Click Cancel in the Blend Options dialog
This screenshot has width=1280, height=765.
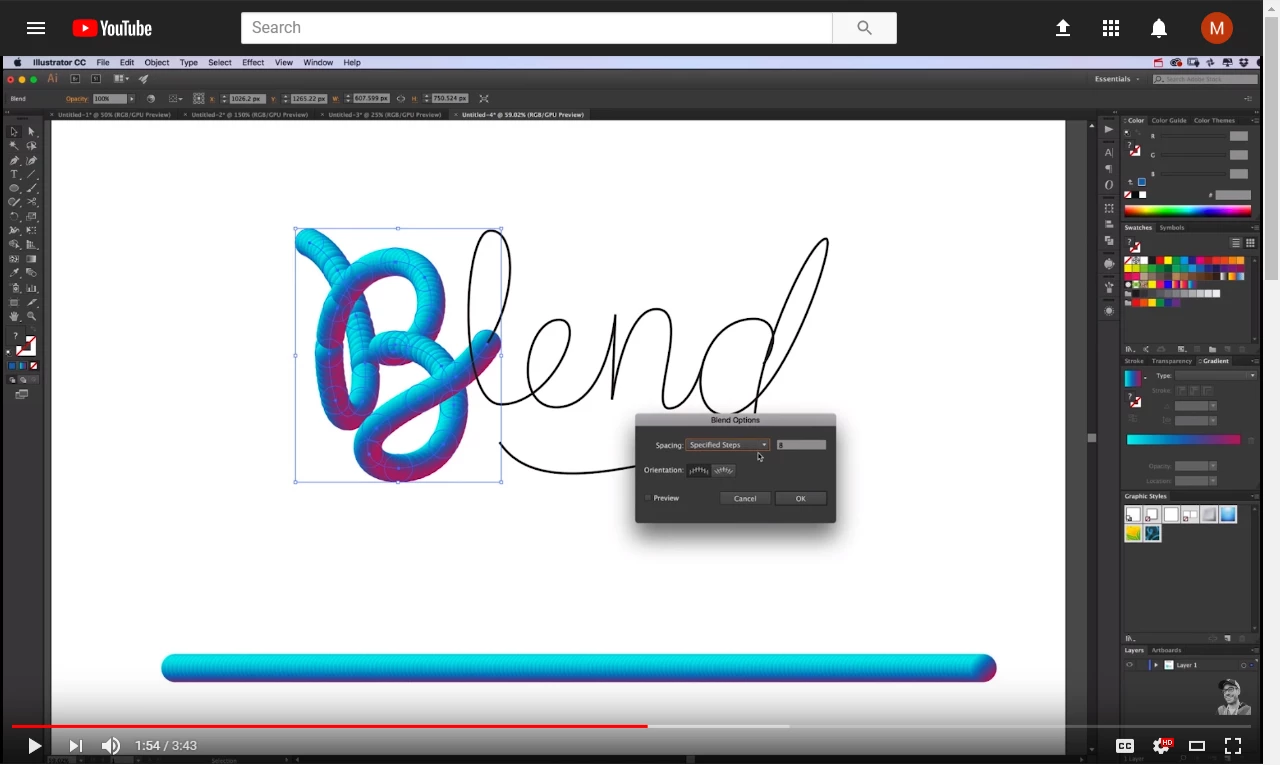pos(745,498)
